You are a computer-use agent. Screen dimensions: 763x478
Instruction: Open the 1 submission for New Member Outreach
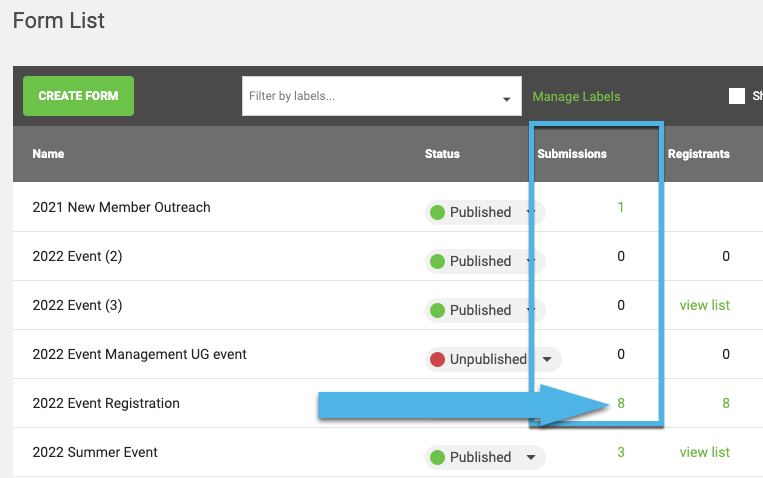pos(621,207)
